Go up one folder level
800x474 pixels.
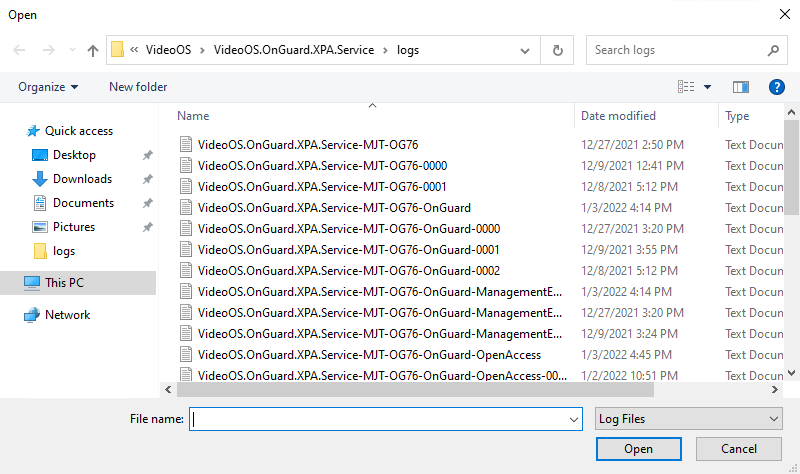92,50
